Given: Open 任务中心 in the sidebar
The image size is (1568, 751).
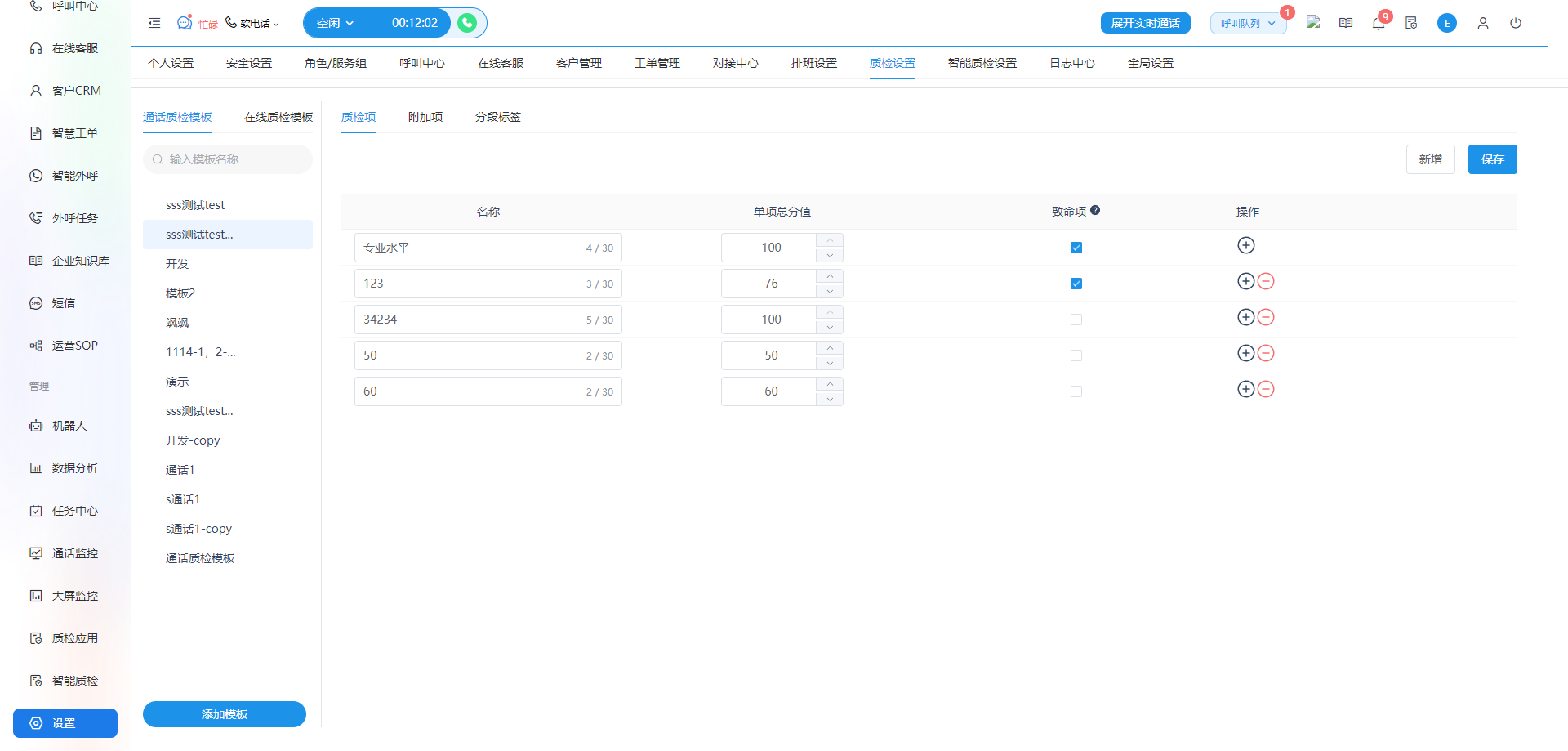Looking at the screenshot, I should tap(65, 511).
